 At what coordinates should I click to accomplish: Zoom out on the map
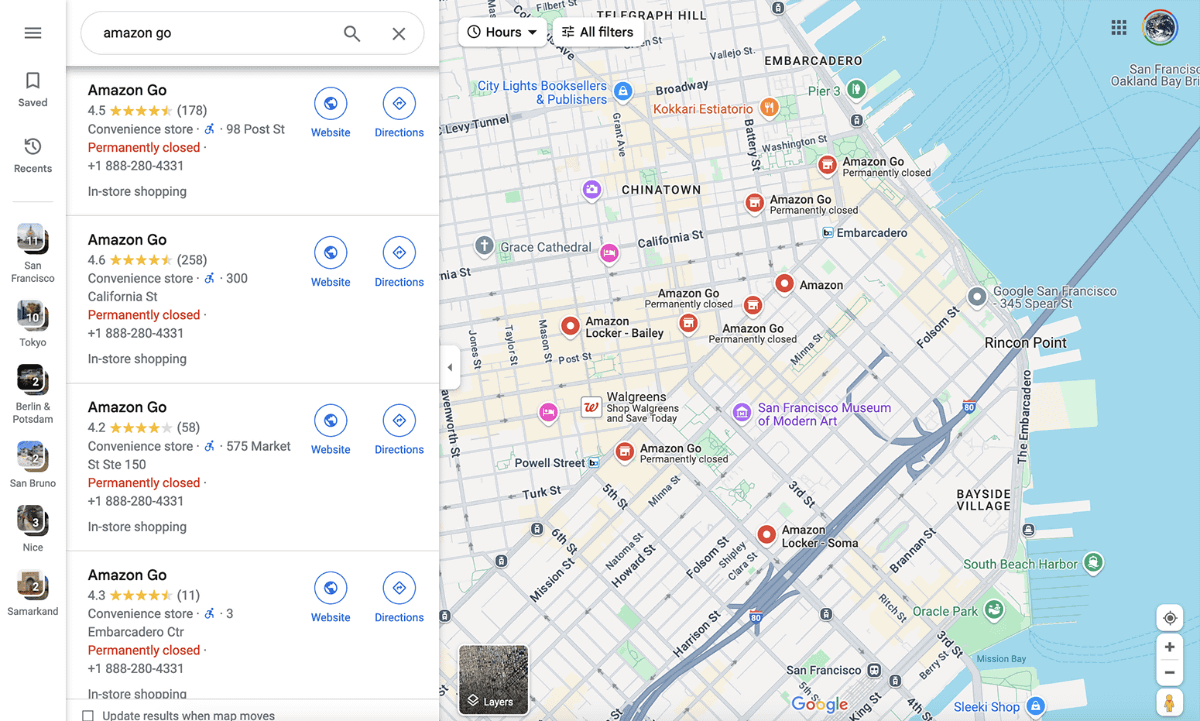pyautogui.click(x=1169, y=672)
